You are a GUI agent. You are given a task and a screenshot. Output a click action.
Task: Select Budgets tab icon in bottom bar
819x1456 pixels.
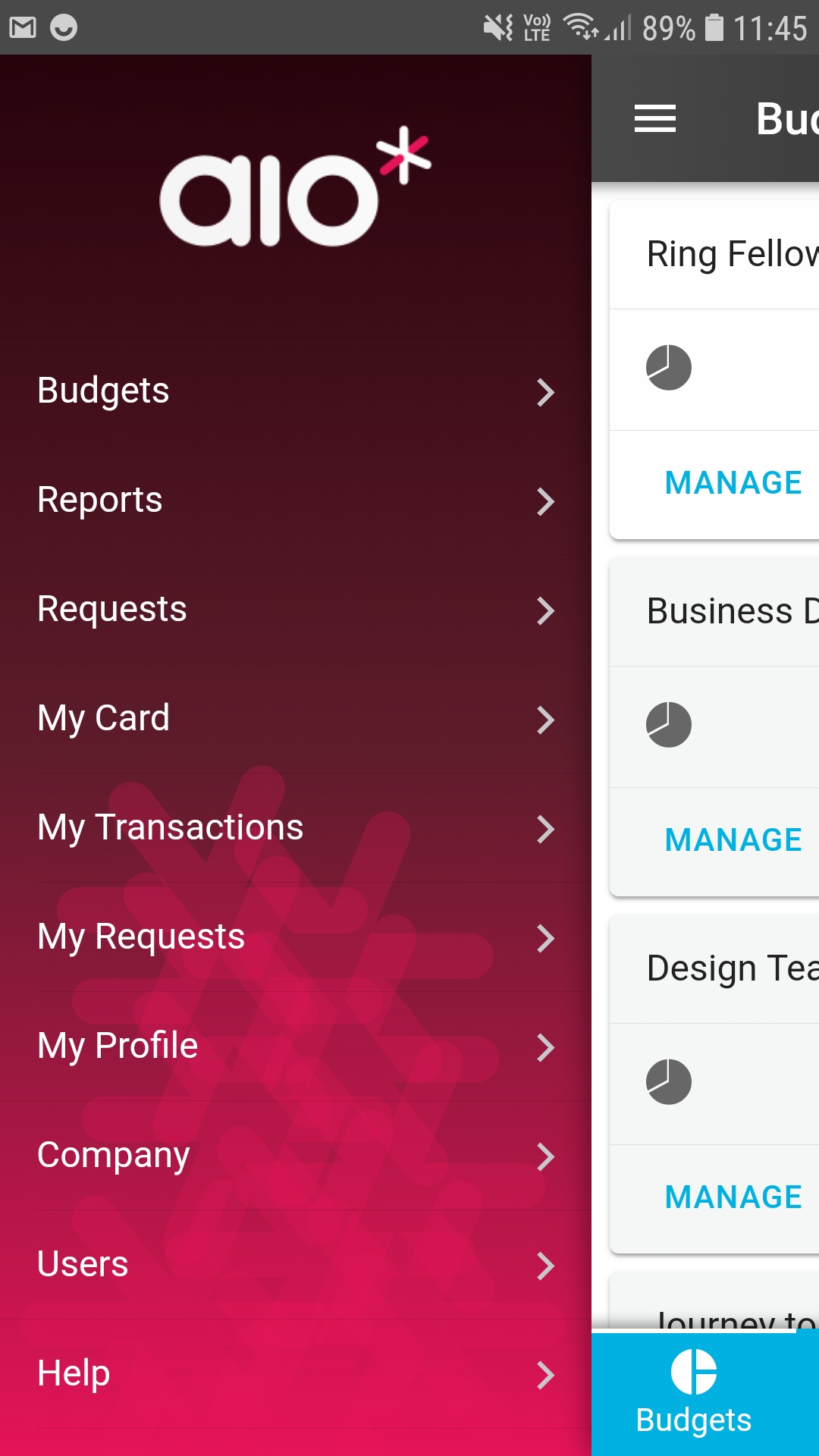tap(693, 1372)
